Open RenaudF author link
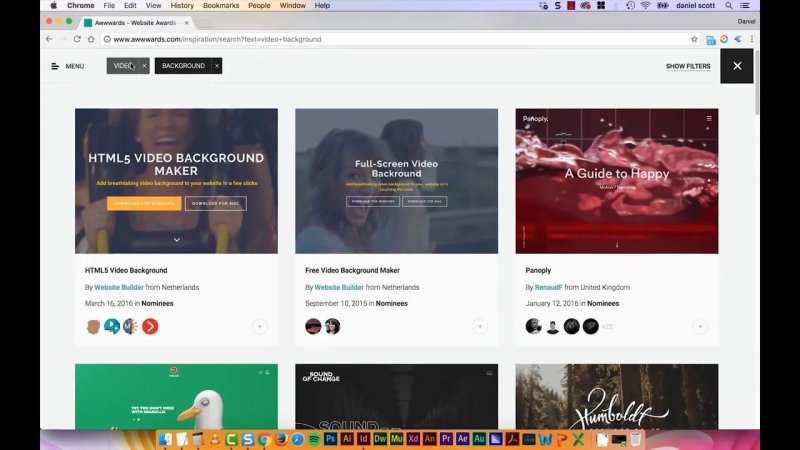 click(x=548, y=287)
